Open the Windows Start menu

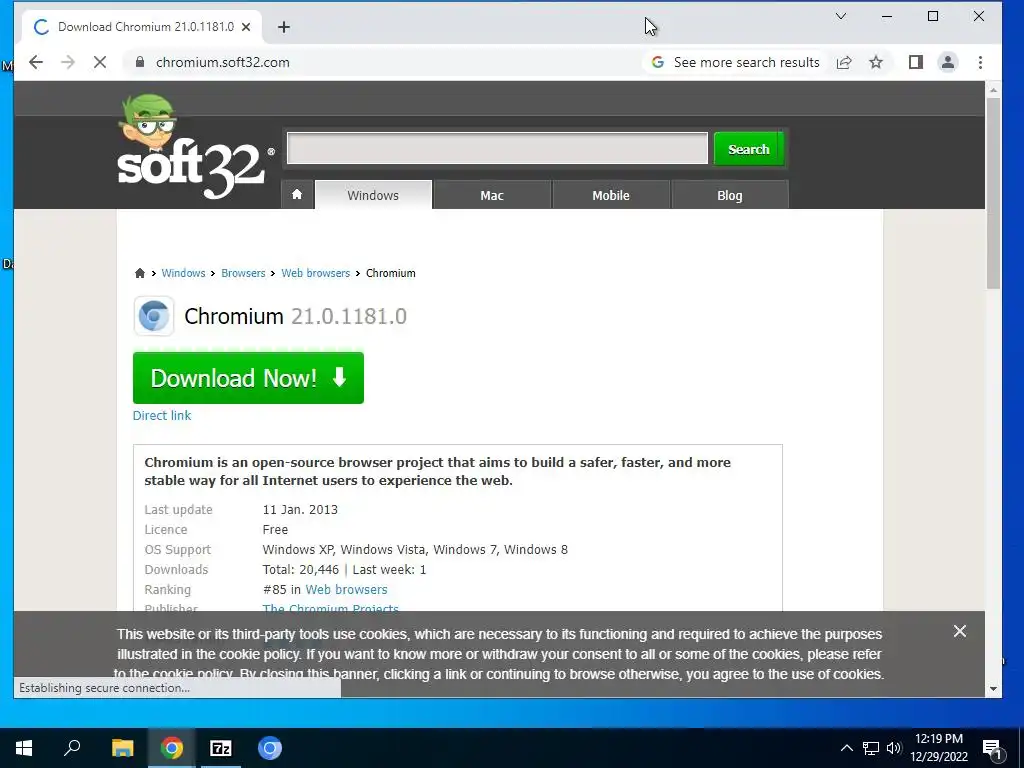pos(24,748)
